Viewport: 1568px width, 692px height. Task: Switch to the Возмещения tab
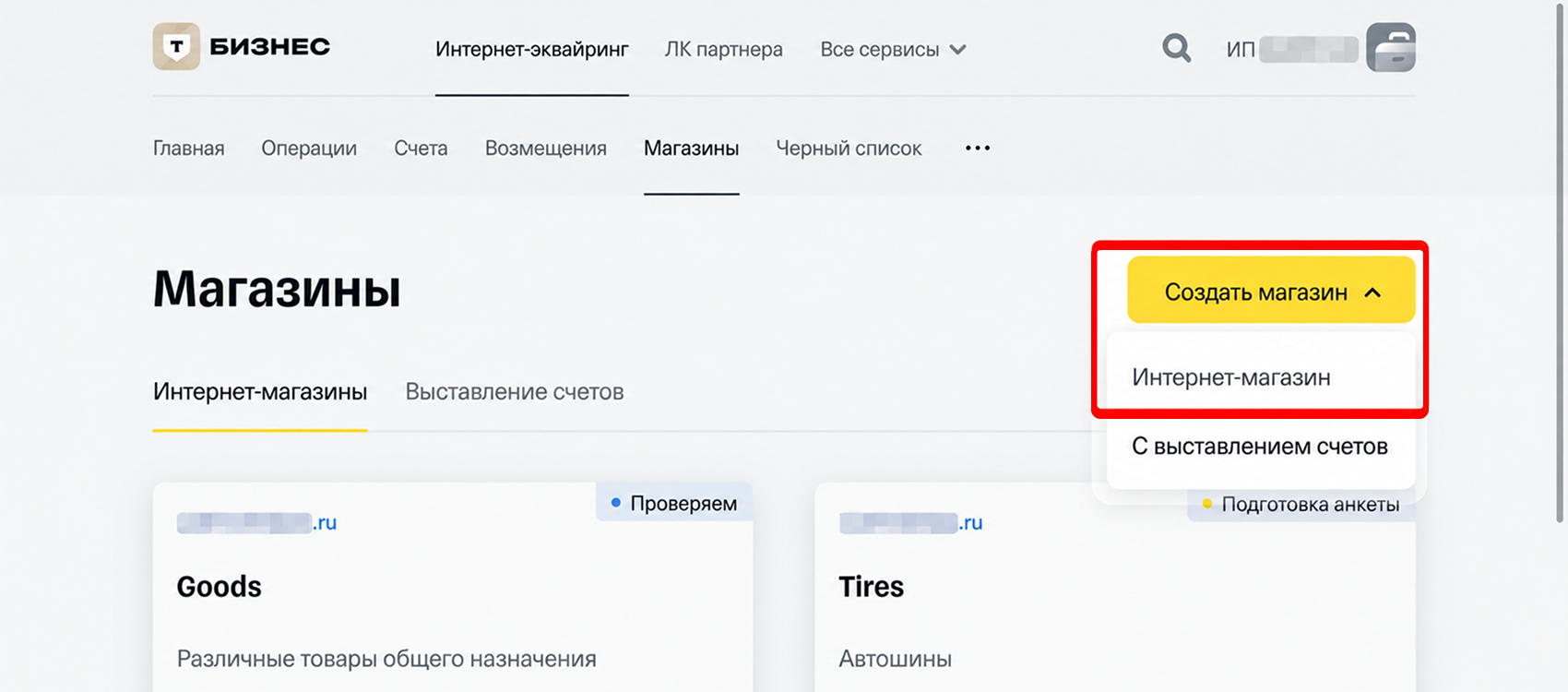546,149
